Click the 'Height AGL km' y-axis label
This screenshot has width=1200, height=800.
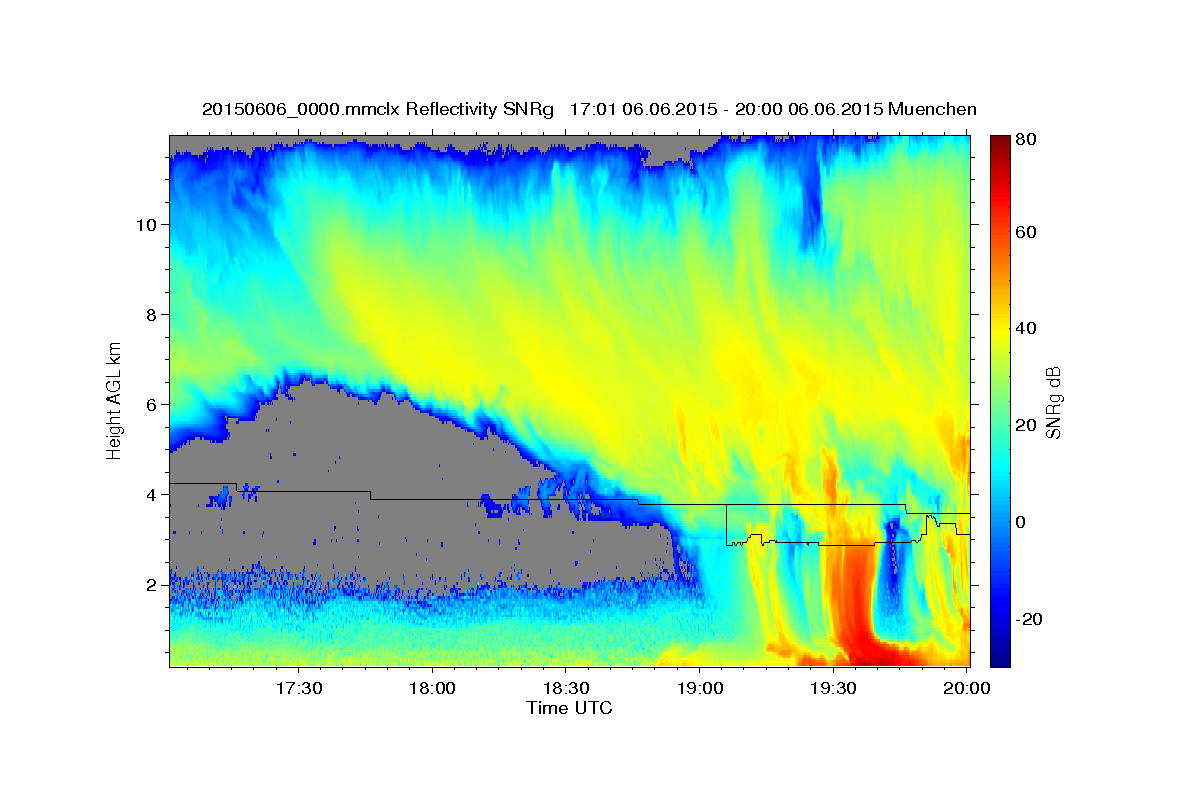[115, 400]
